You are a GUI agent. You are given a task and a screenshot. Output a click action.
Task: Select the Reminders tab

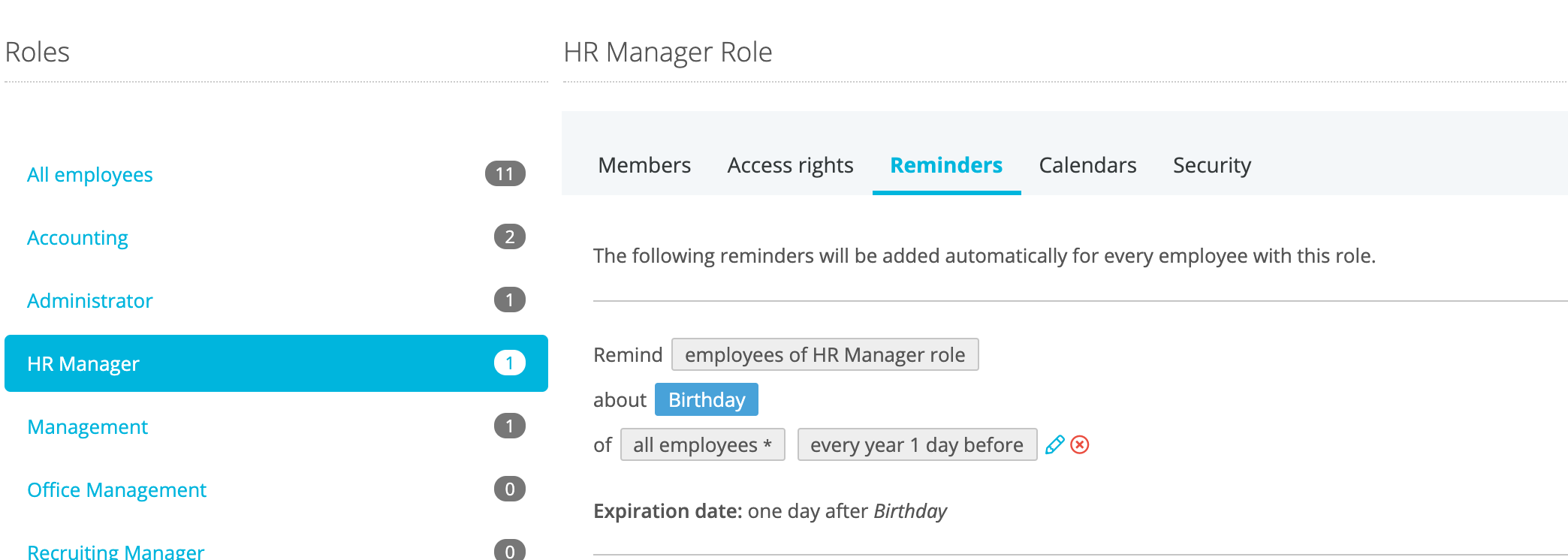[946, 165]
